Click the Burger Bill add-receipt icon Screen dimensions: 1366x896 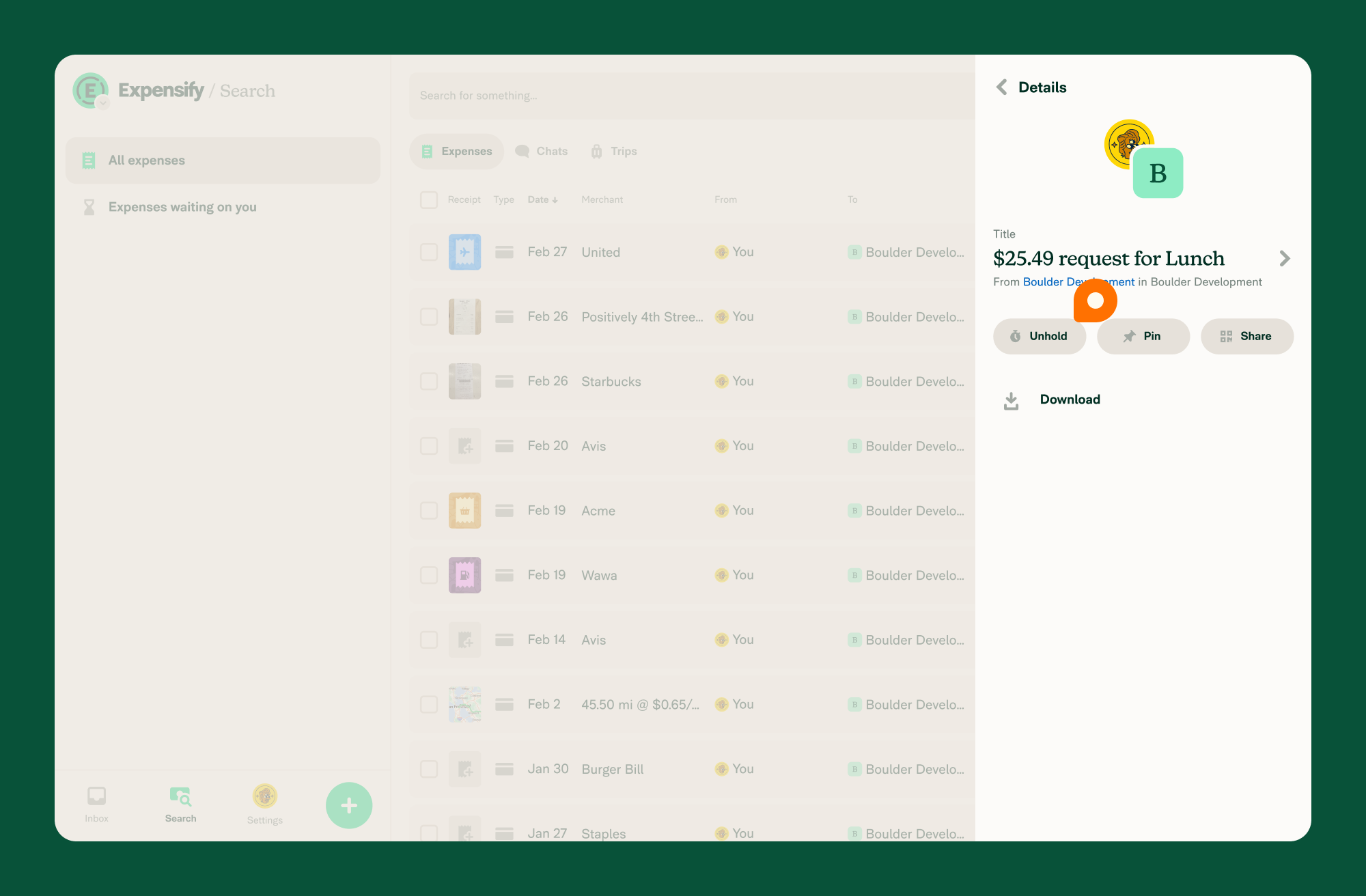(x=464, y=769)
